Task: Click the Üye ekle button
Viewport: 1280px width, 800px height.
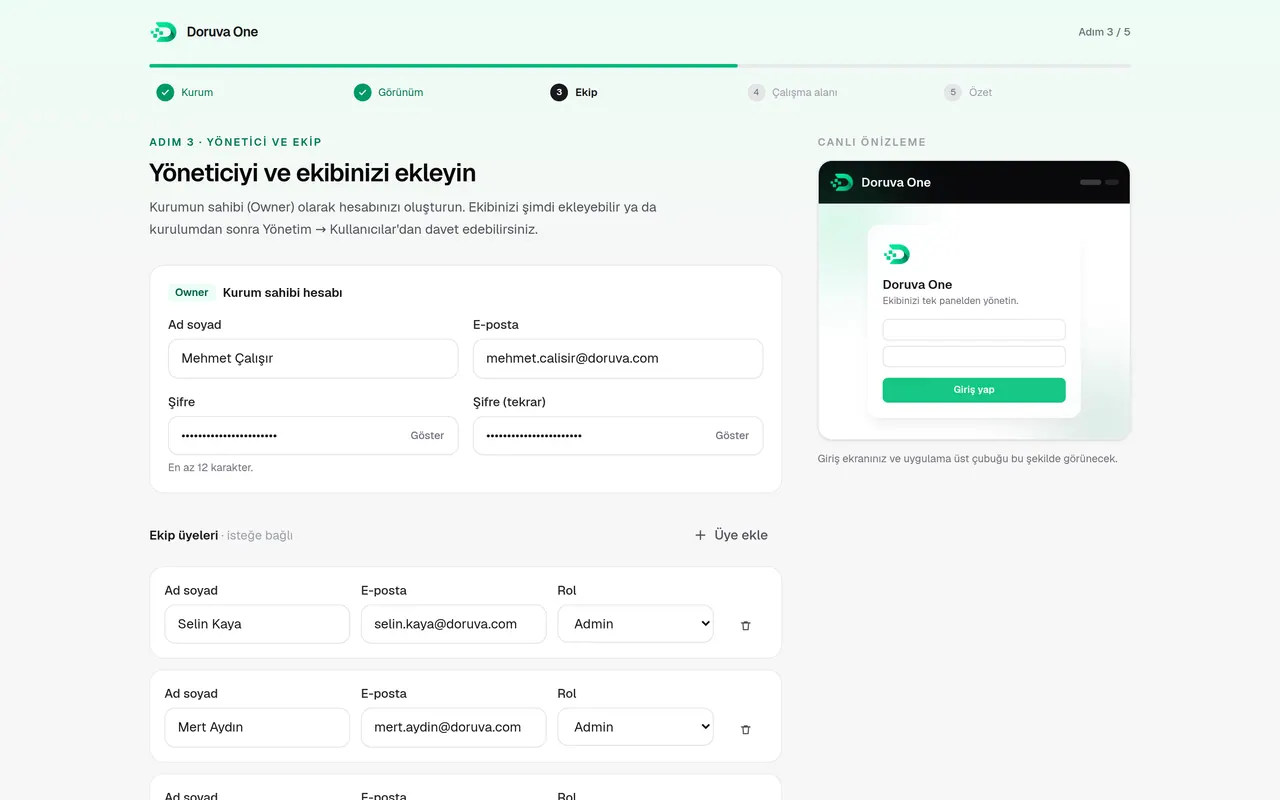Action: [x=731, y=535]
